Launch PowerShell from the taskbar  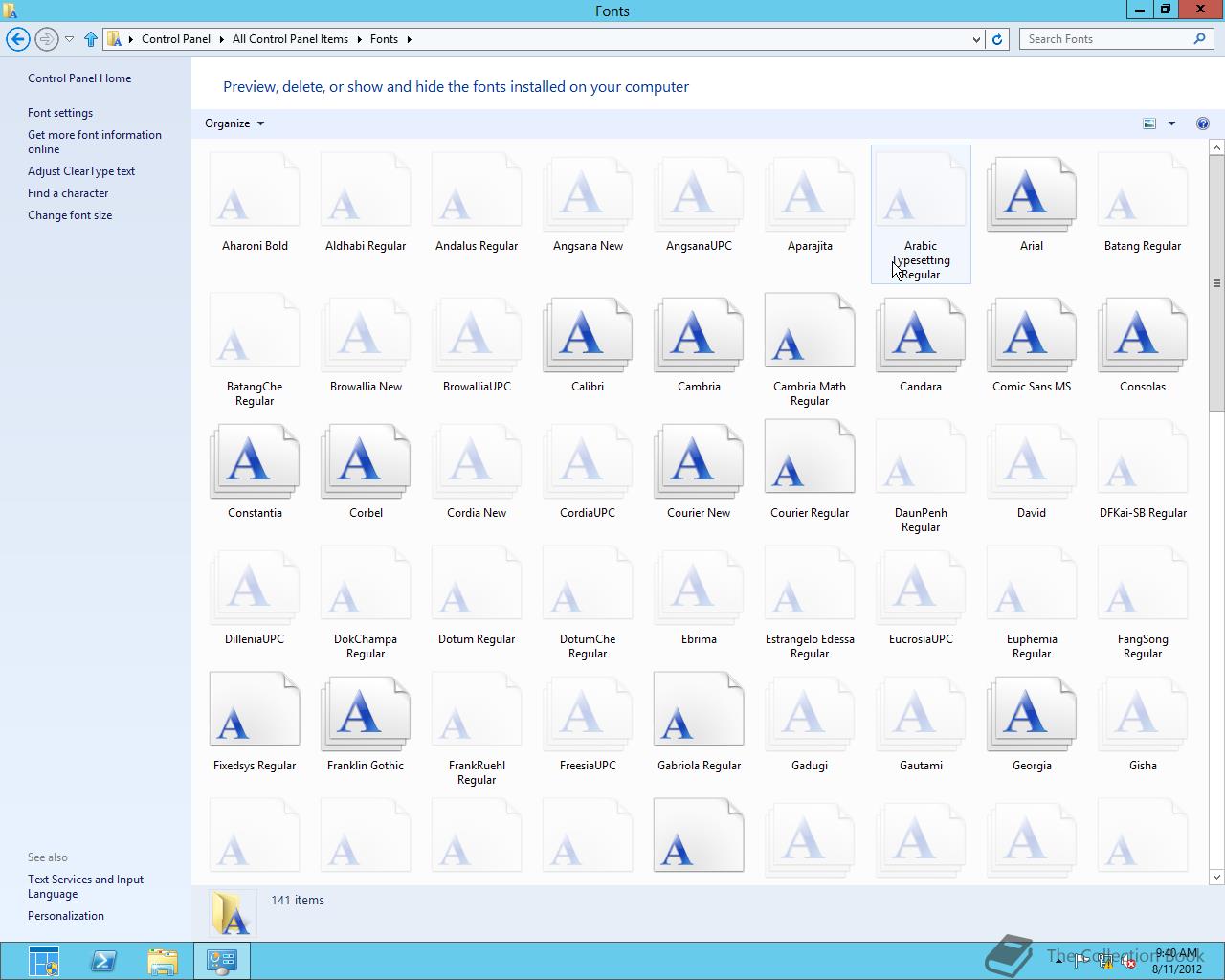pos(103,961)
